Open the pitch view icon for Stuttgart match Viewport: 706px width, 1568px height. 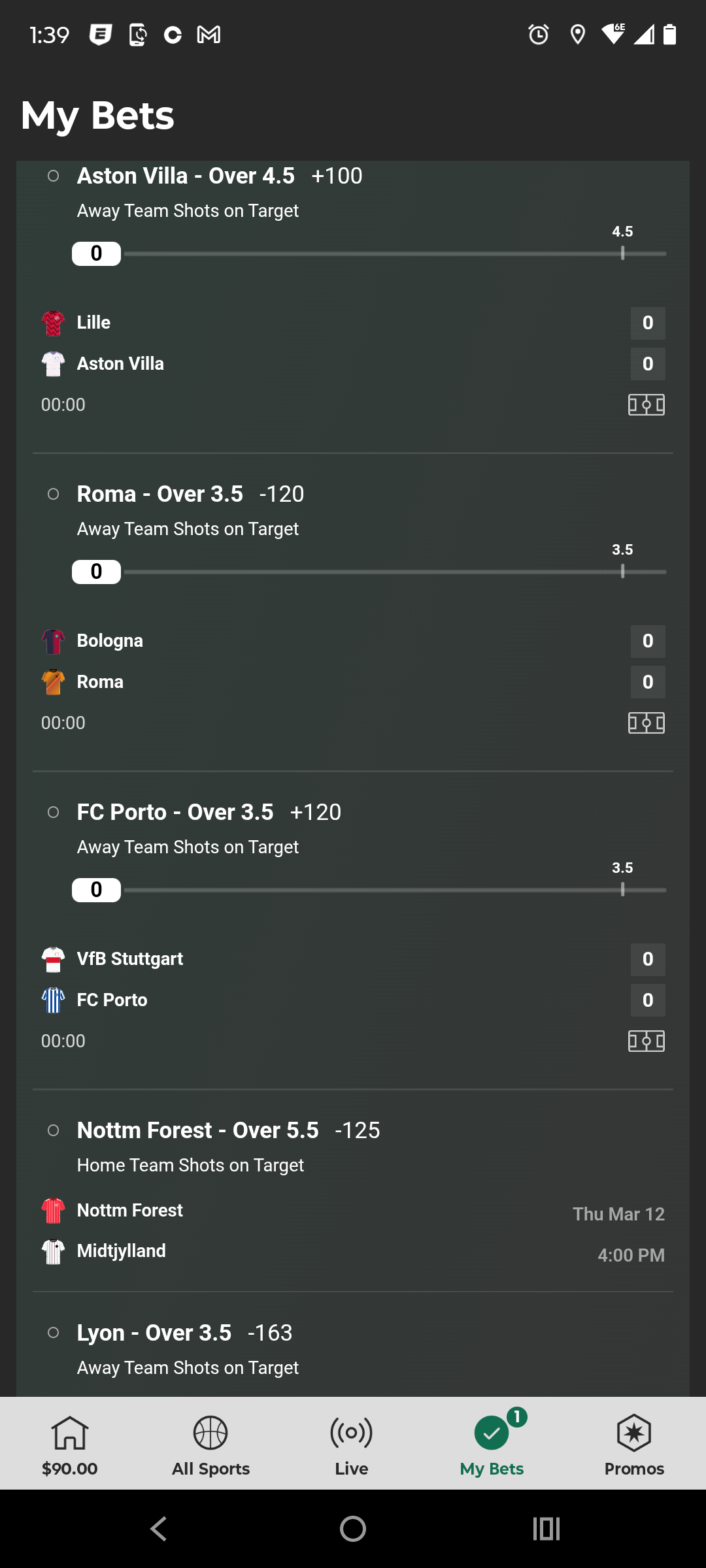pos(646,1041)
